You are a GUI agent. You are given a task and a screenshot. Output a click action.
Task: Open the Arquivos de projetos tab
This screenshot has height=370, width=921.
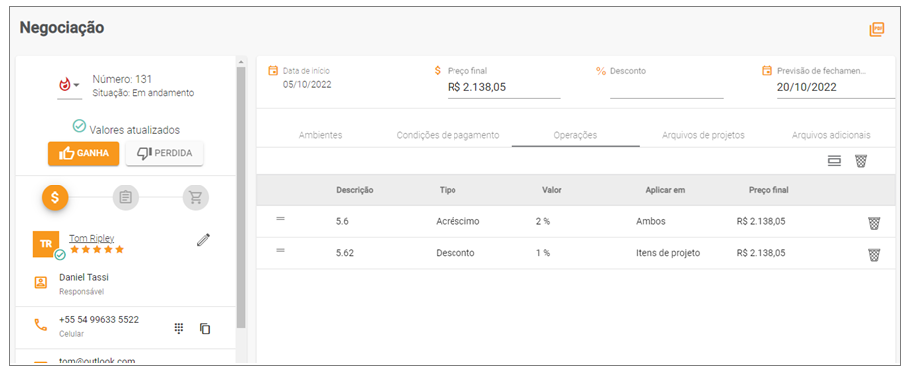pyautogui.click(x=703, y=135)
